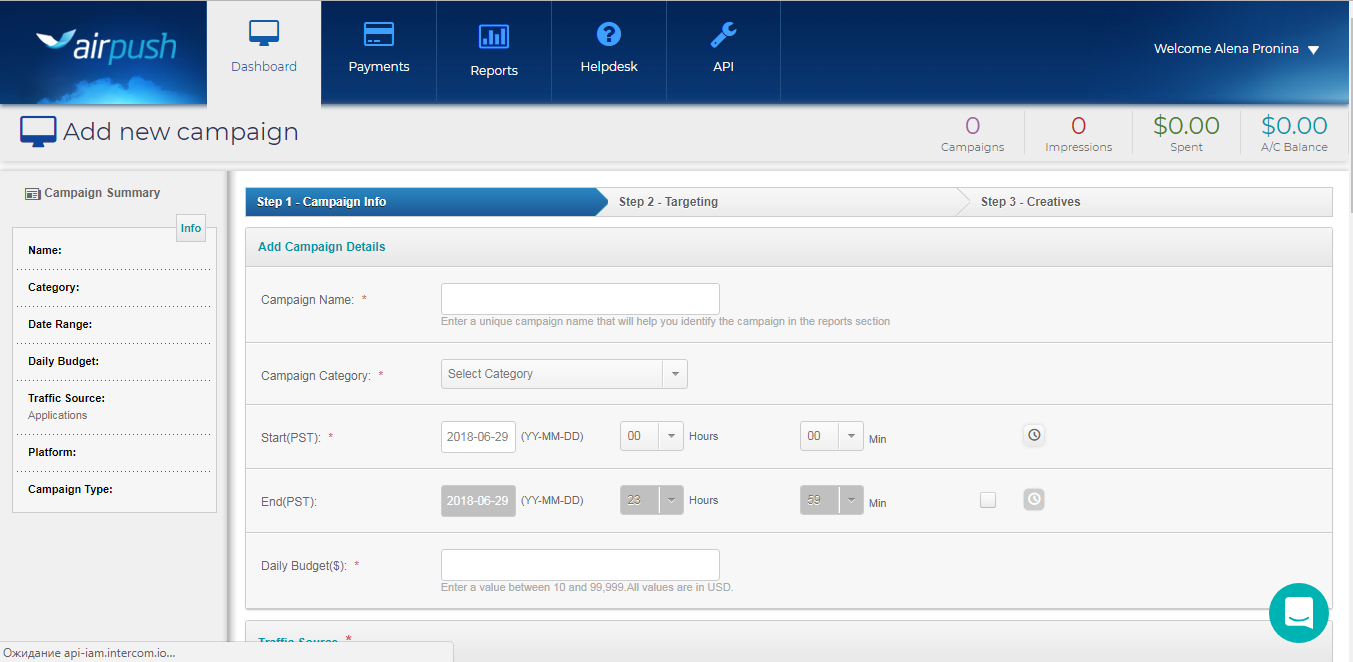Click the Campaign Name input field
This screenshot has width=1353, height=662.
[x=580, y=299]
